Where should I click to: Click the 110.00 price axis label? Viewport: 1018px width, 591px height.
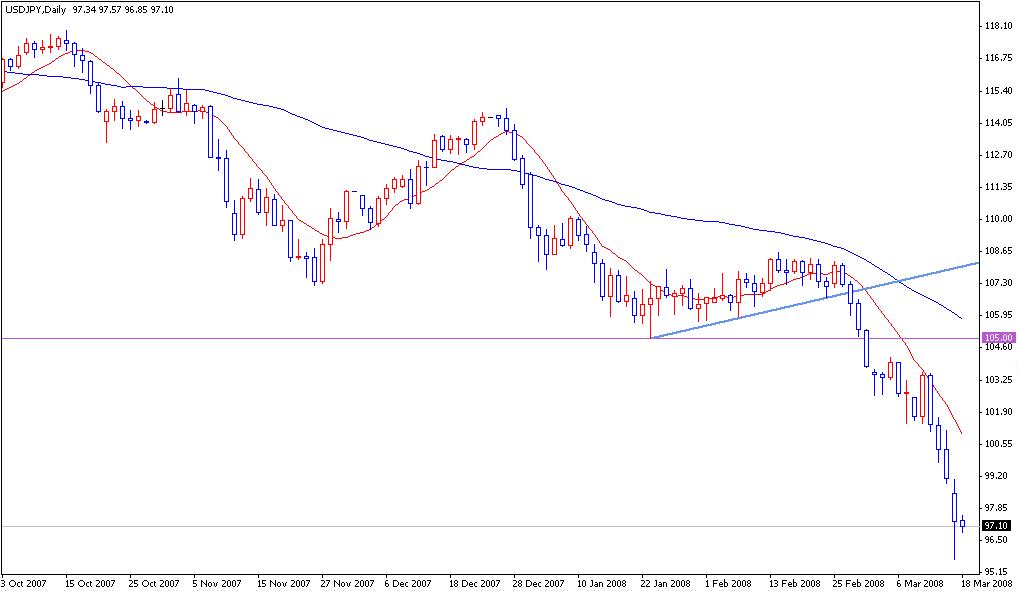[999, 219]
